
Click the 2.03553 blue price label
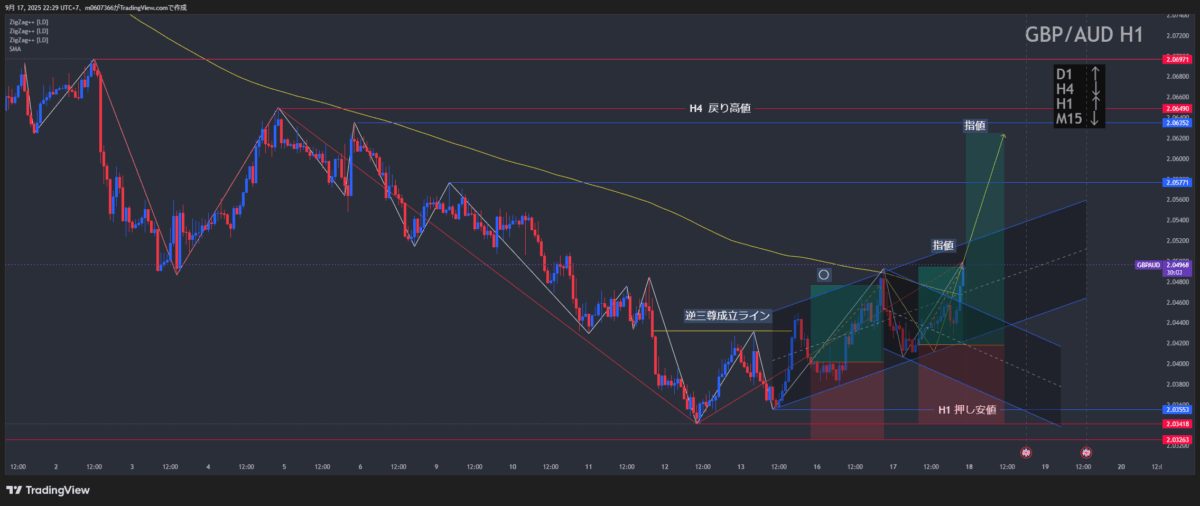click(1177, 410)
